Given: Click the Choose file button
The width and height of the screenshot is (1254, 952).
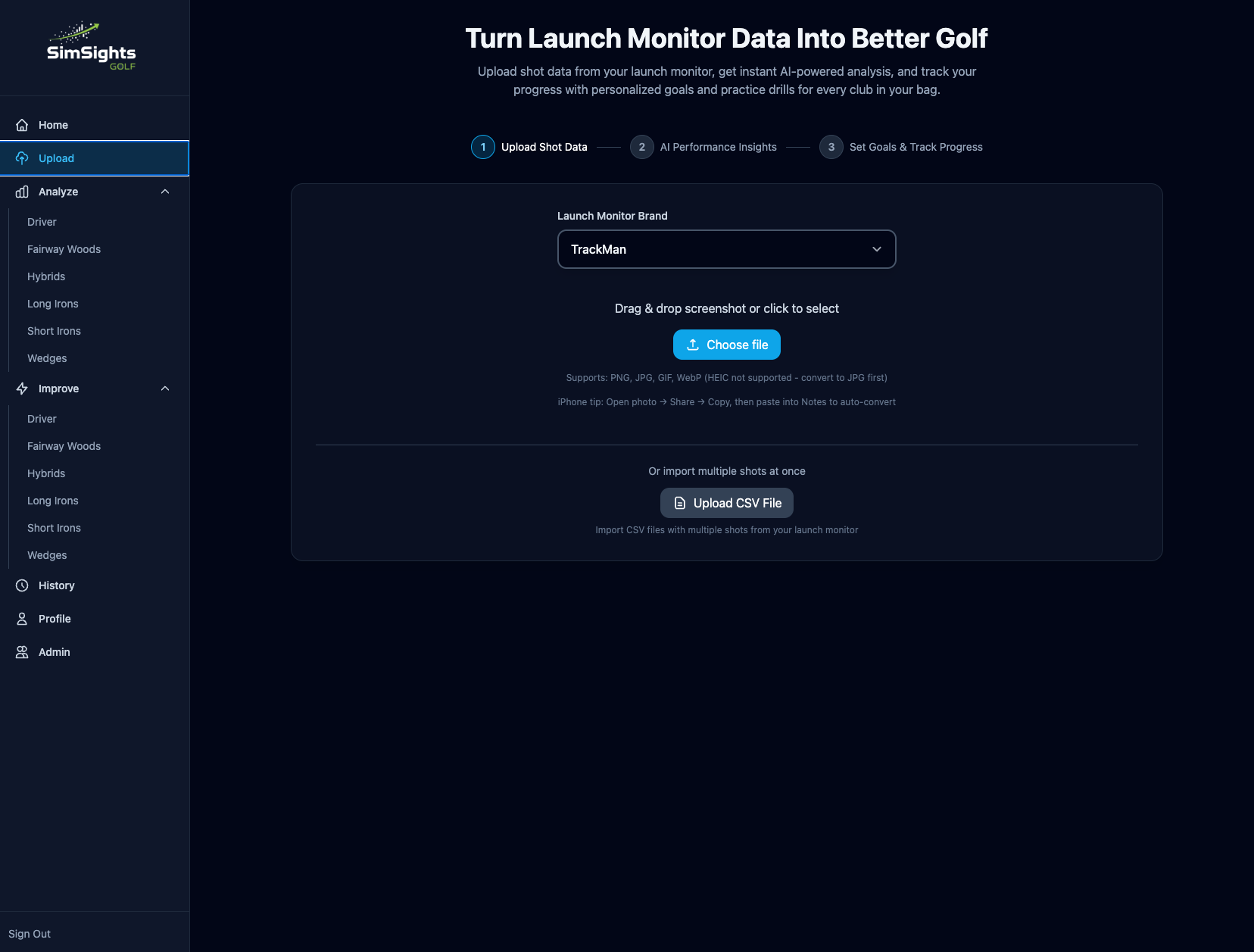Looking at the screenshot, I should [725, 344].
